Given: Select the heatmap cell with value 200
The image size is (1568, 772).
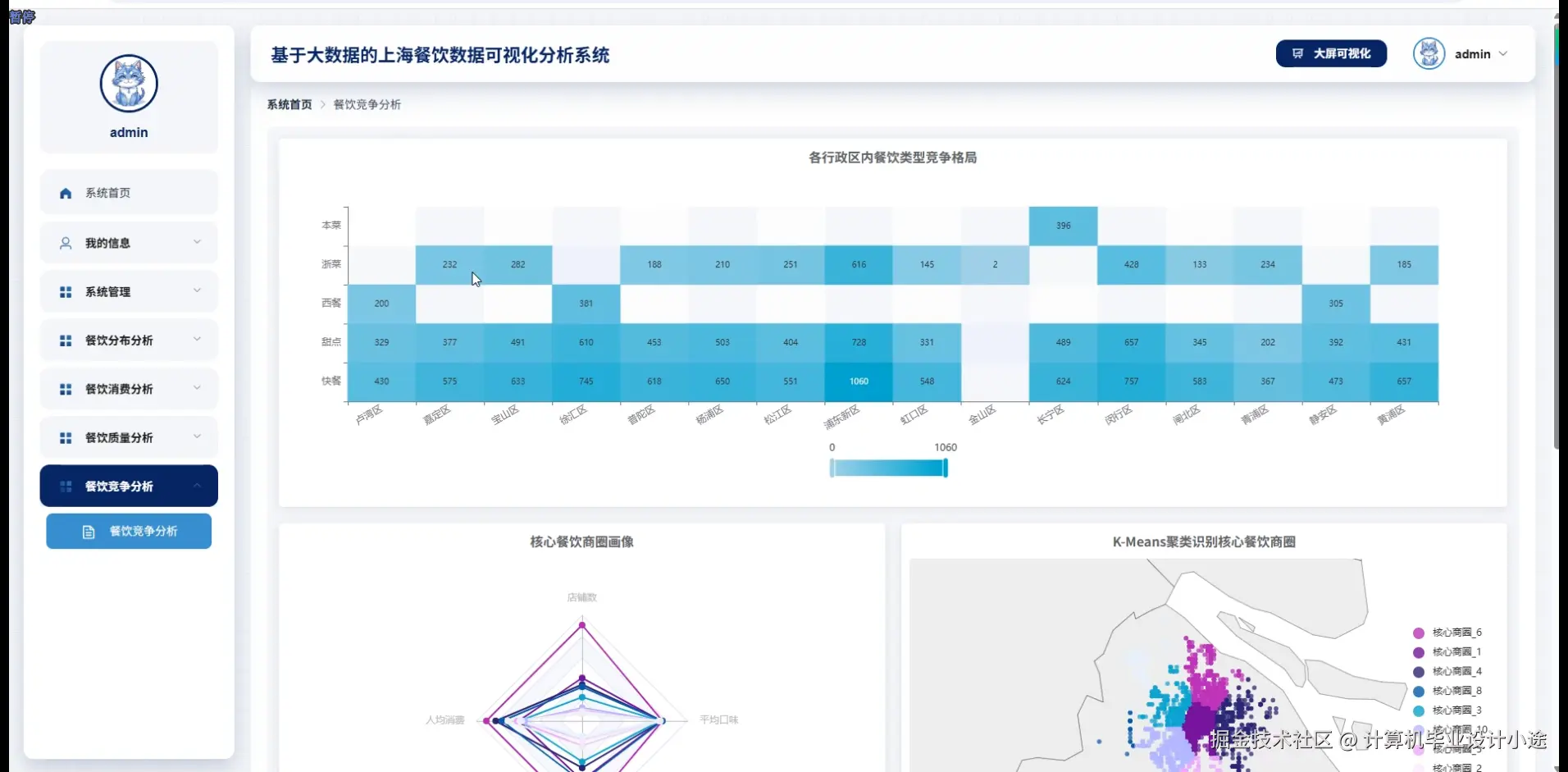Looking at the screenshot, I should click(x=381, y=304).
